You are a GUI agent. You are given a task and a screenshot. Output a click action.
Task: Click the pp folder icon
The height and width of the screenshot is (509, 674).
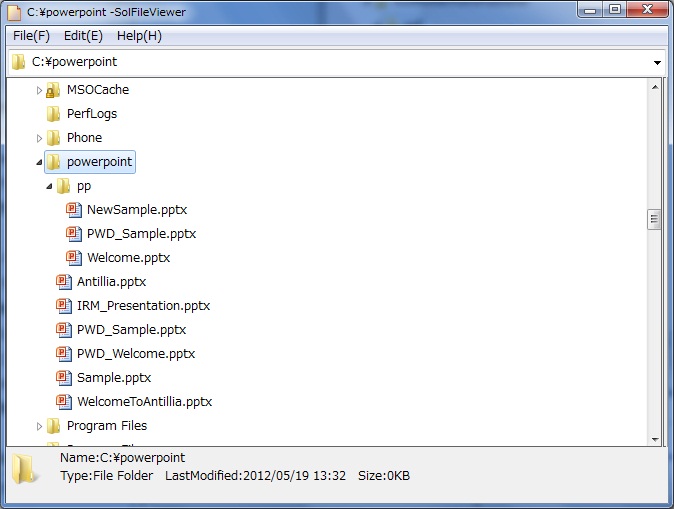[63, 186]
